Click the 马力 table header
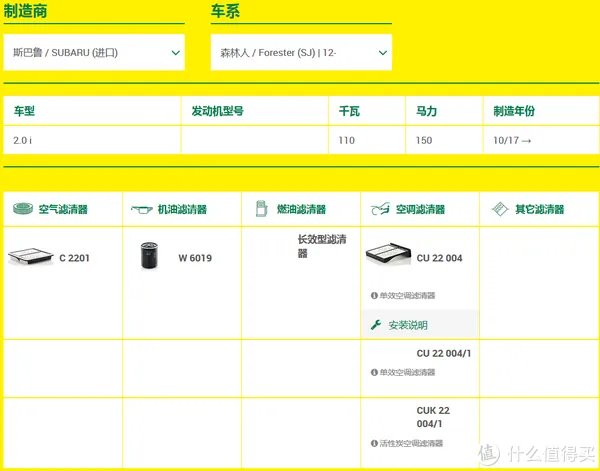This screenshot has height=471, width=600. (x=444, y=111)
